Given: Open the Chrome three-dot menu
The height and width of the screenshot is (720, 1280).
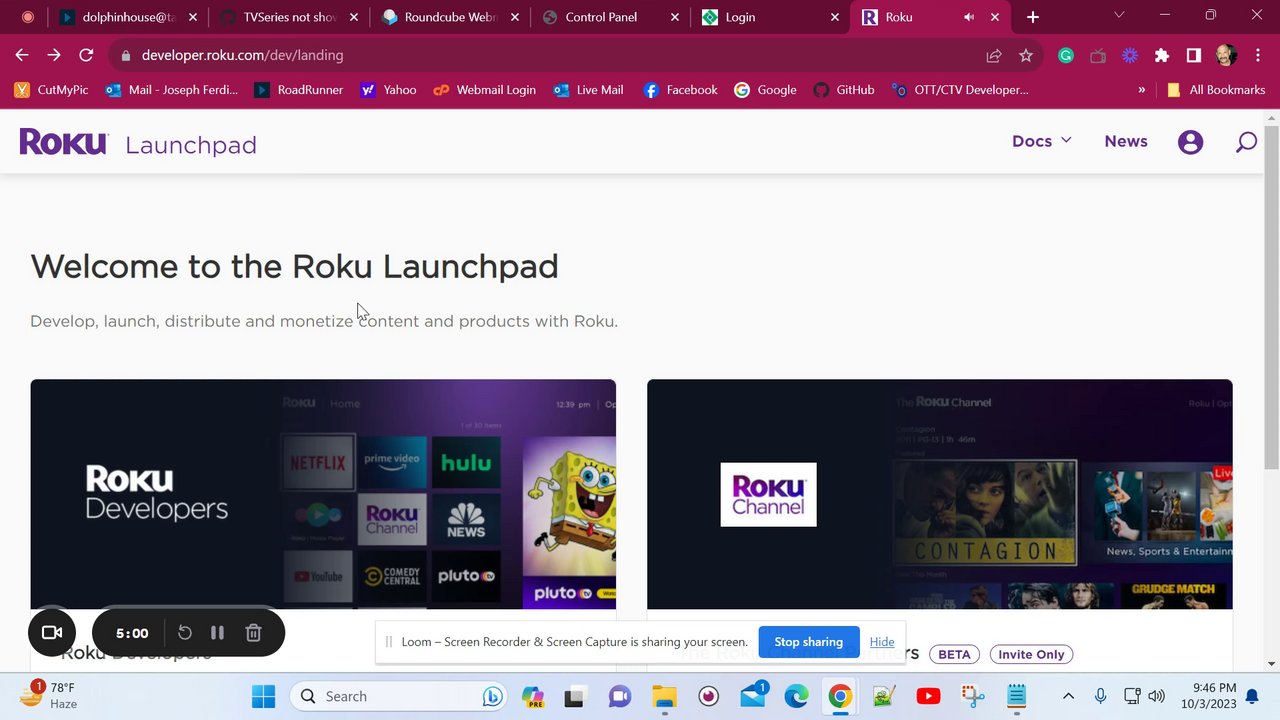Looking at the screenshot, I should (x=1257, y=55).
